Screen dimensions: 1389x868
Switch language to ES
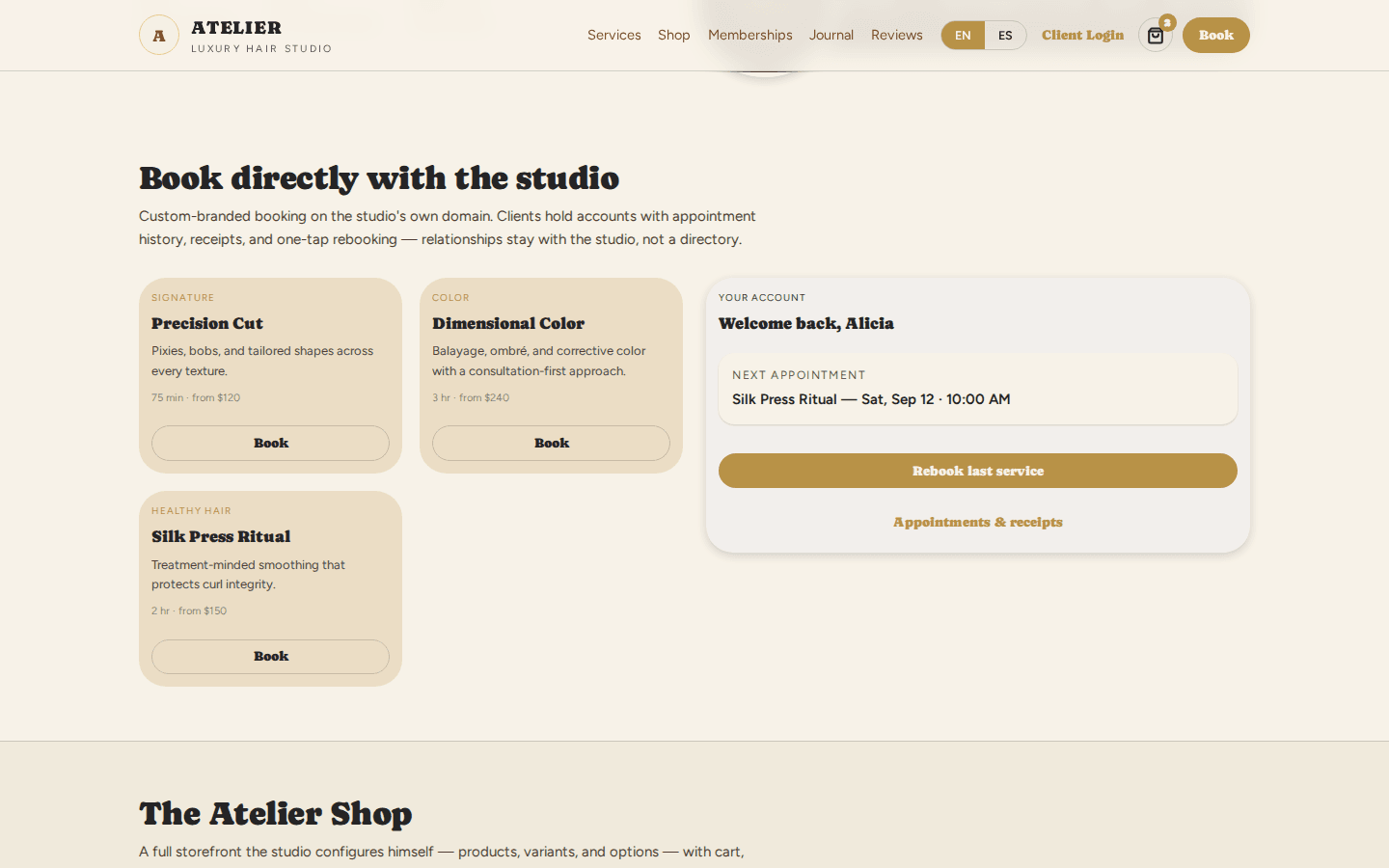click(1005, 36)
